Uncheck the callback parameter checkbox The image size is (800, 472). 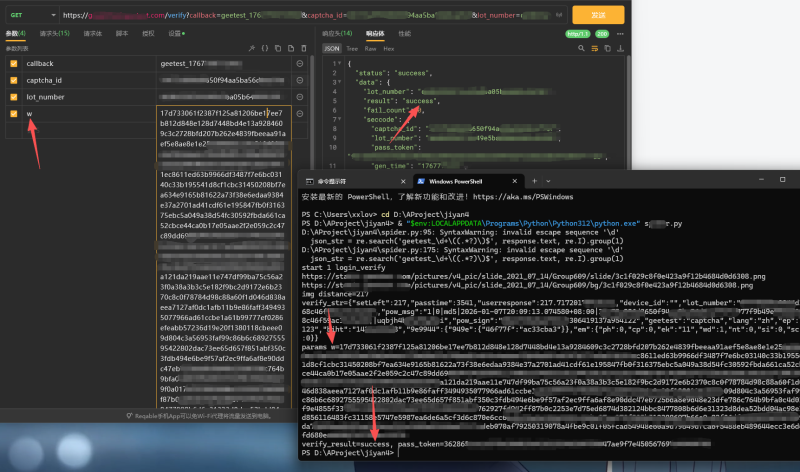point(14,63)
